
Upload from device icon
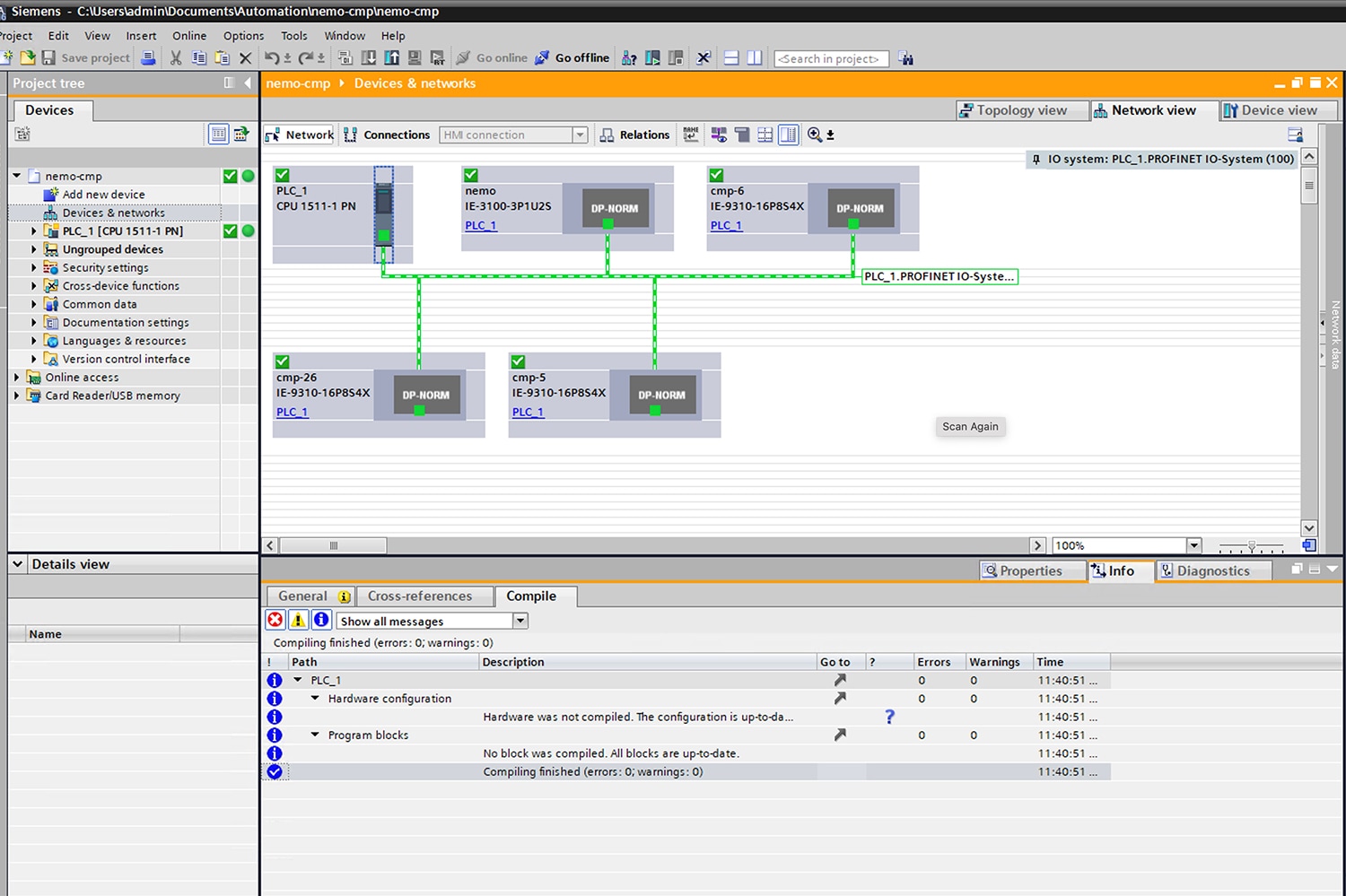[x=392, y=58]
